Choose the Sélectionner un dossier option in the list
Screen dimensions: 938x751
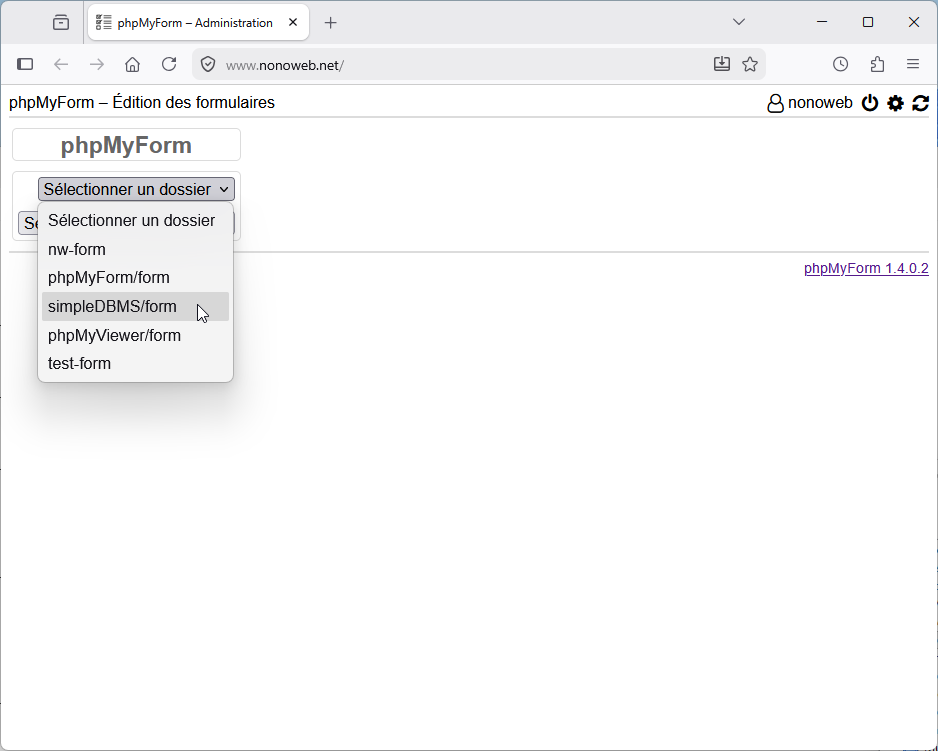[x=135, y=220]
